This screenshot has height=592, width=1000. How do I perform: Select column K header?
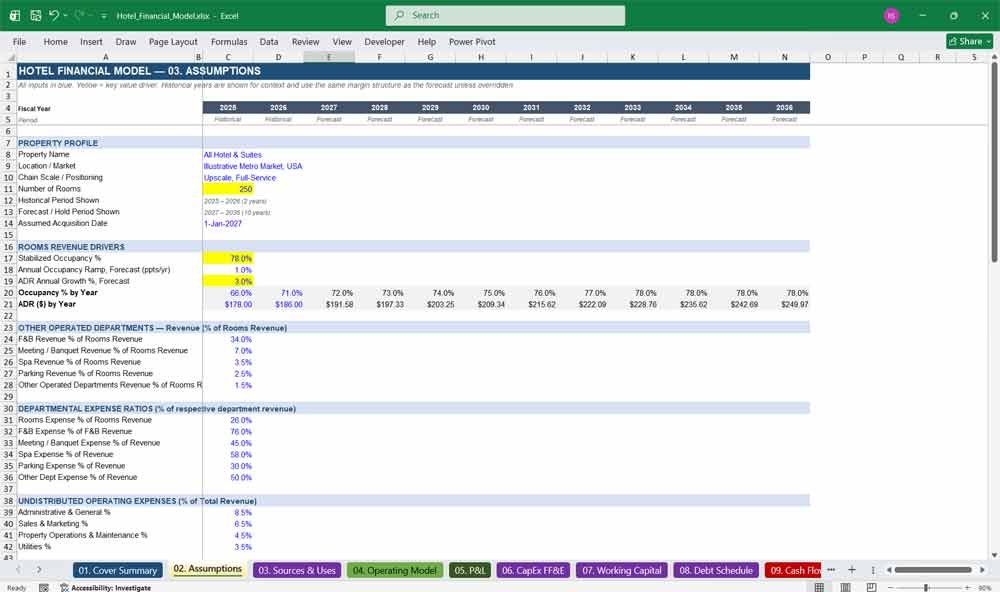(633, 57)
